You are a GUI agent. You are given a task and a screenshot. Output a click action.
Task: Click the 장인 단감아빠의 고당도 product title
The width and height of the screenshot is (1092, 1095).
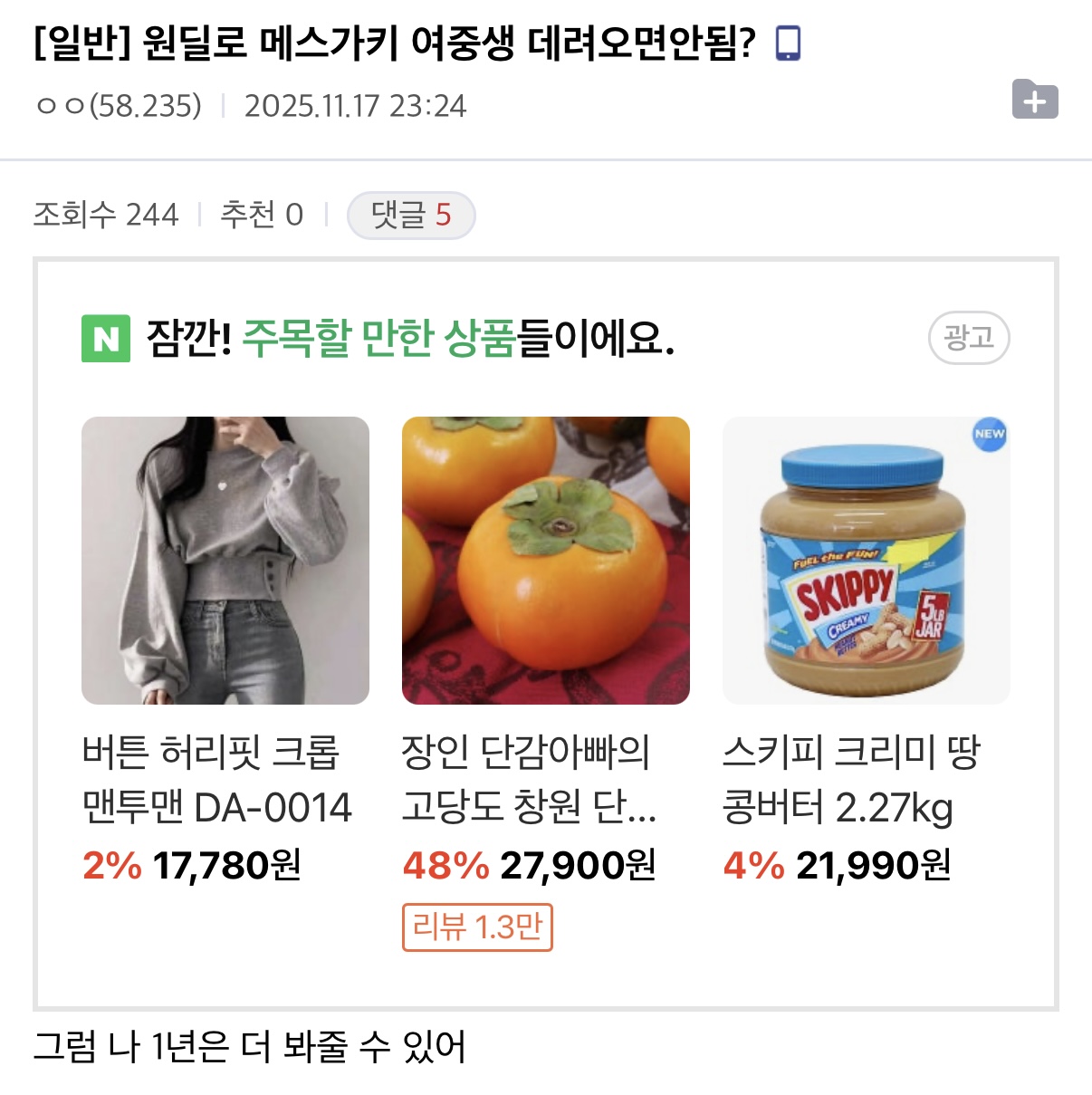530,779
